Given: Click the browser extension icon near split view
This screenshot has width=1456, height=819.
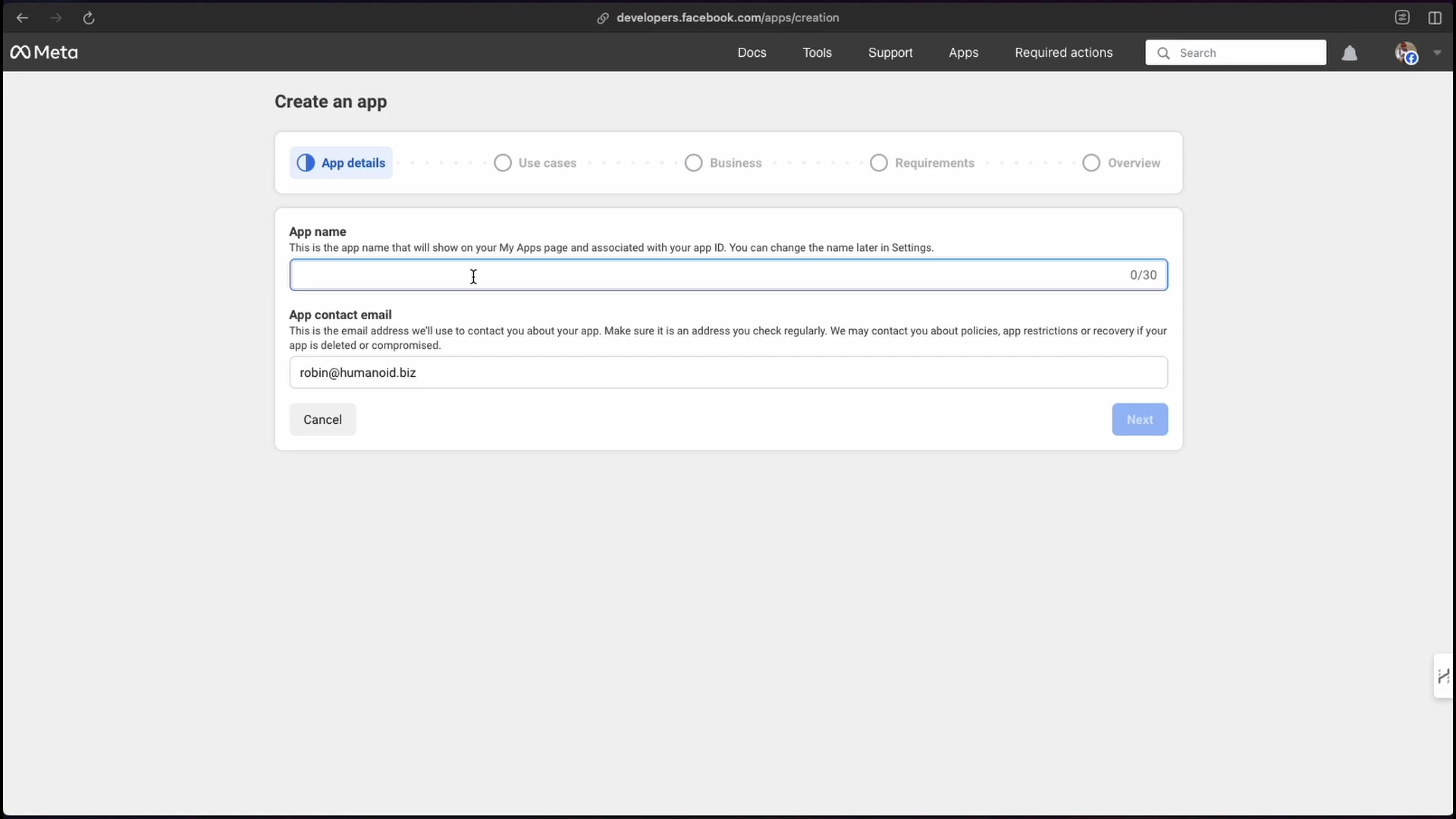Looking at the screenshot, I should (x=1402, y=17).
